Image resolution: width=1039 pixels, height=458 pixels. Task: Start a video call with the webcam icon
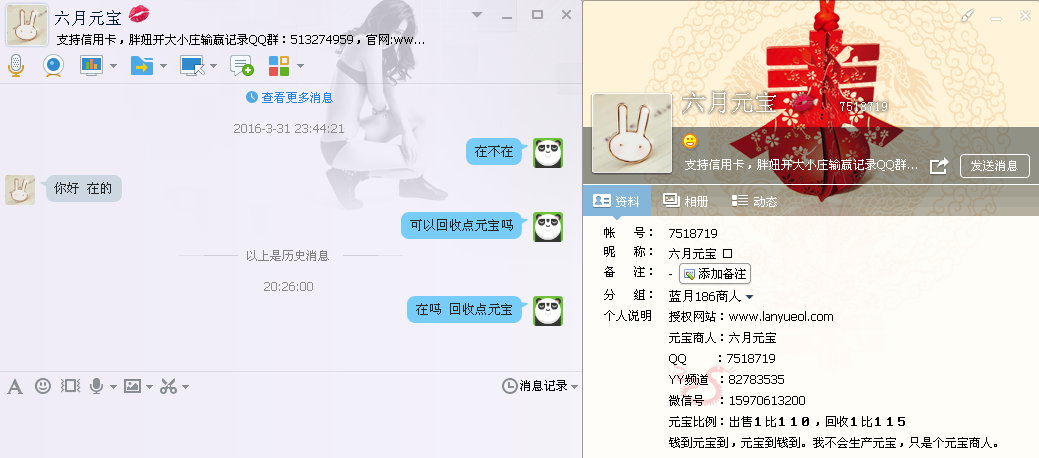coord(53,66)
